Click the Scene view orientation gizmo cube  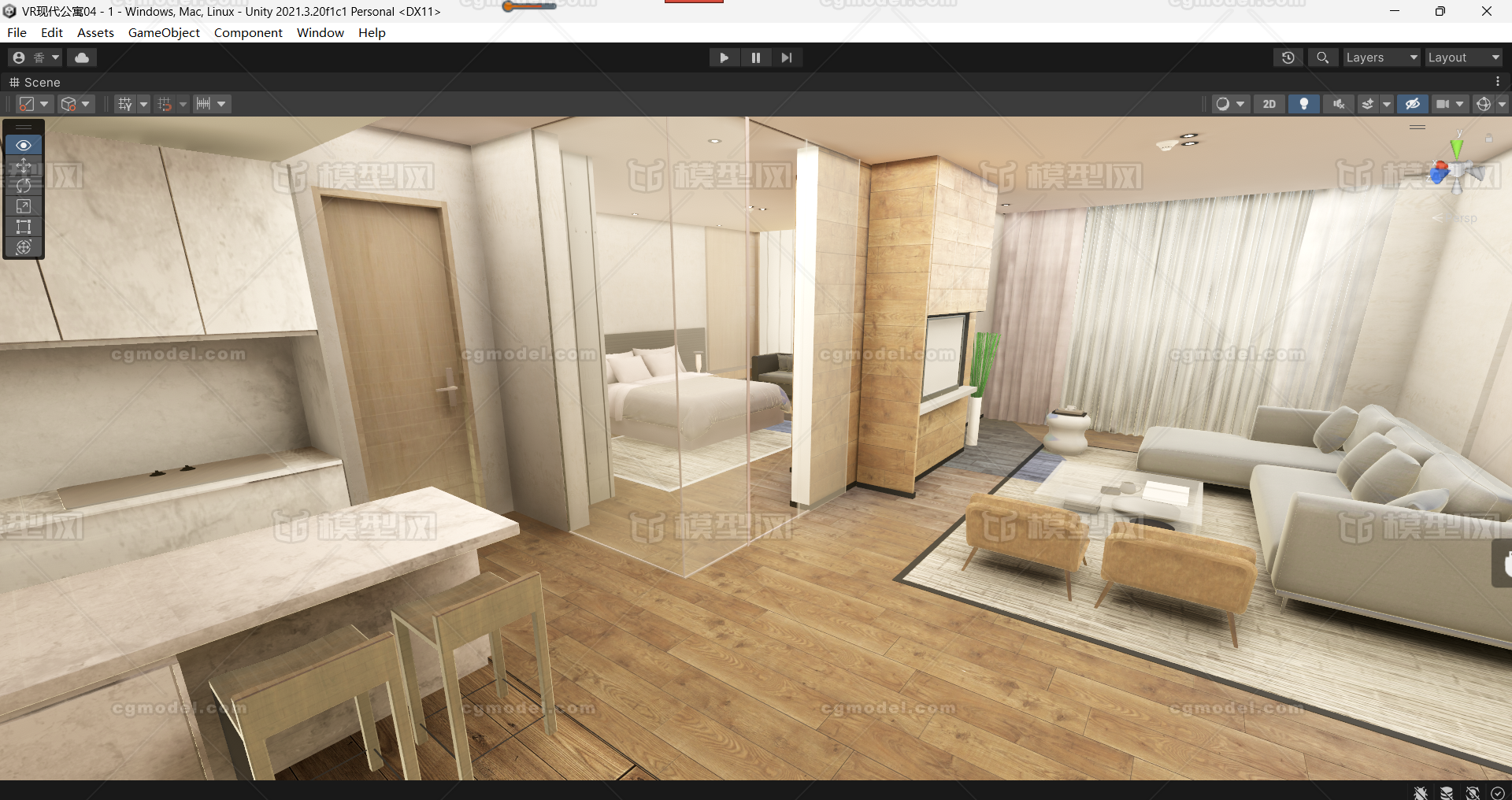[1456, 170]
